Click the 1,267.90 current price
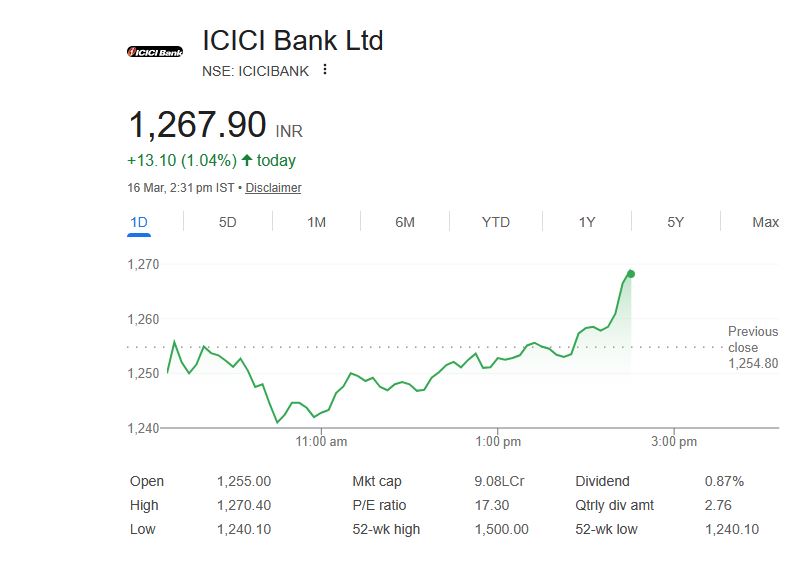This screenshot has width=794, height=574. pos(197,125)
